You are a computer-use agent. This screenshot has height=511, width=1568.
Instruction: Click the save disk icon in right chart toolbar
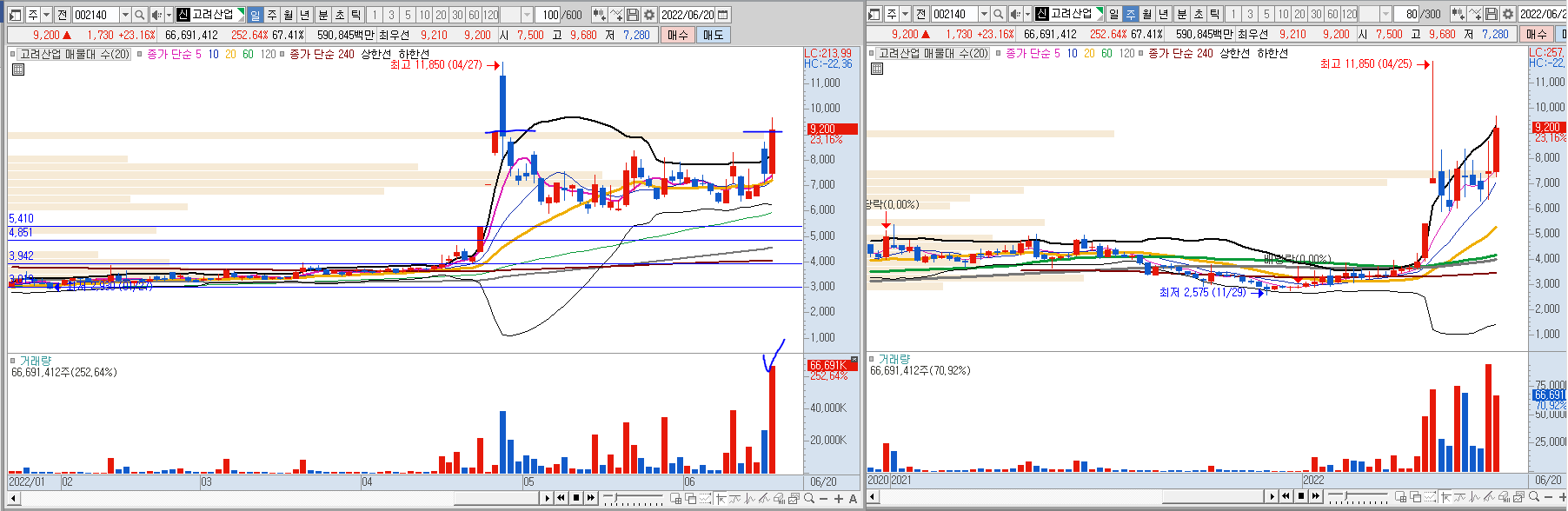point(1492,15)
